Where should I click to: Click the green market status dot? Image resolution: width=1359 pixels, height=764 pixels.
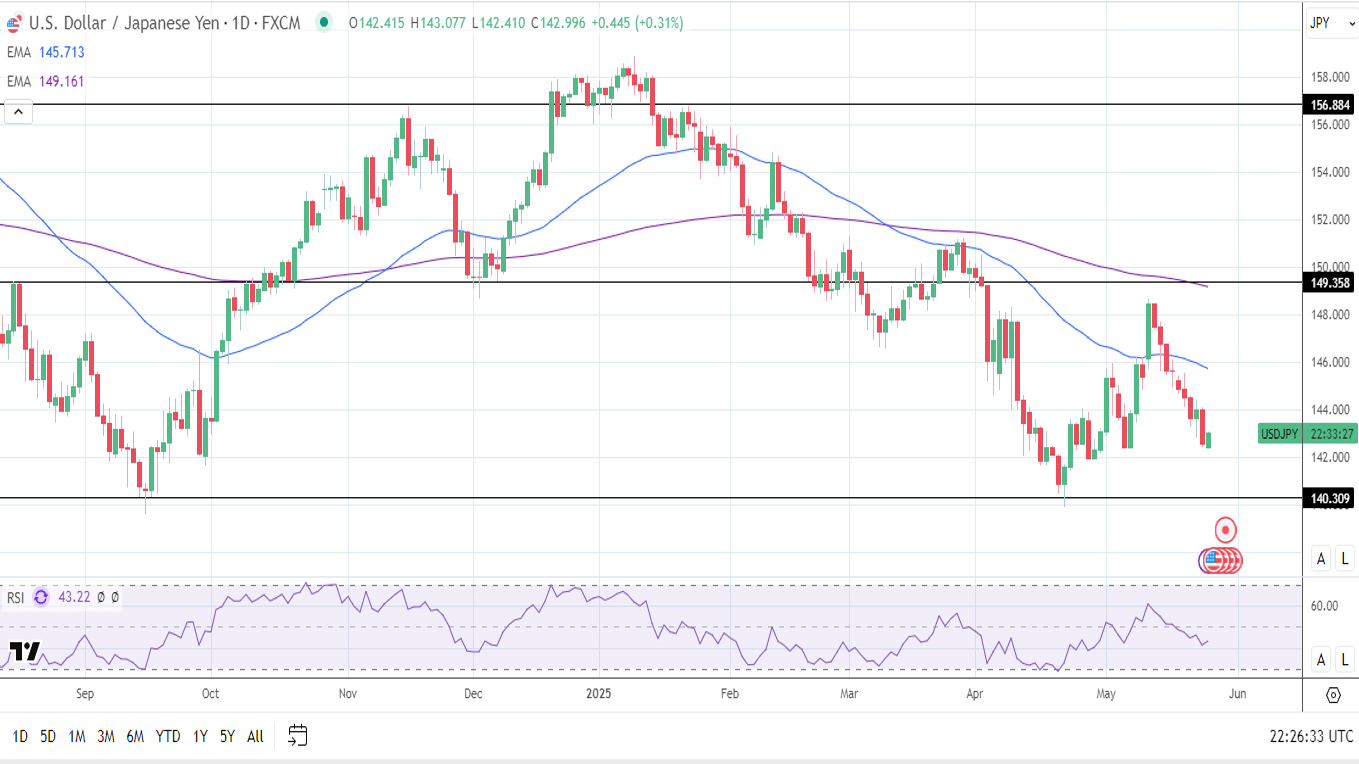pos(323,22)
